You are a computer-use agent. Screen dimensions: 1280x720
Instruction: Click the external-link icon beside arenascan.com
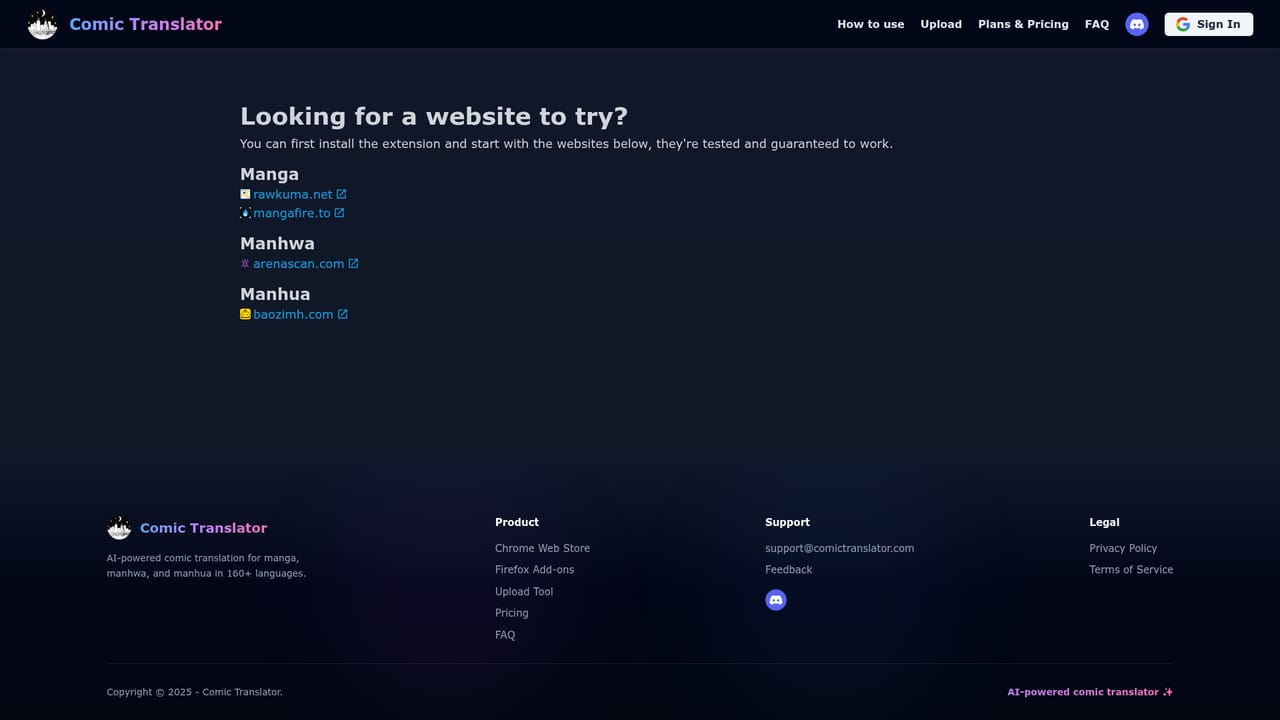click(x=353, y=264)
